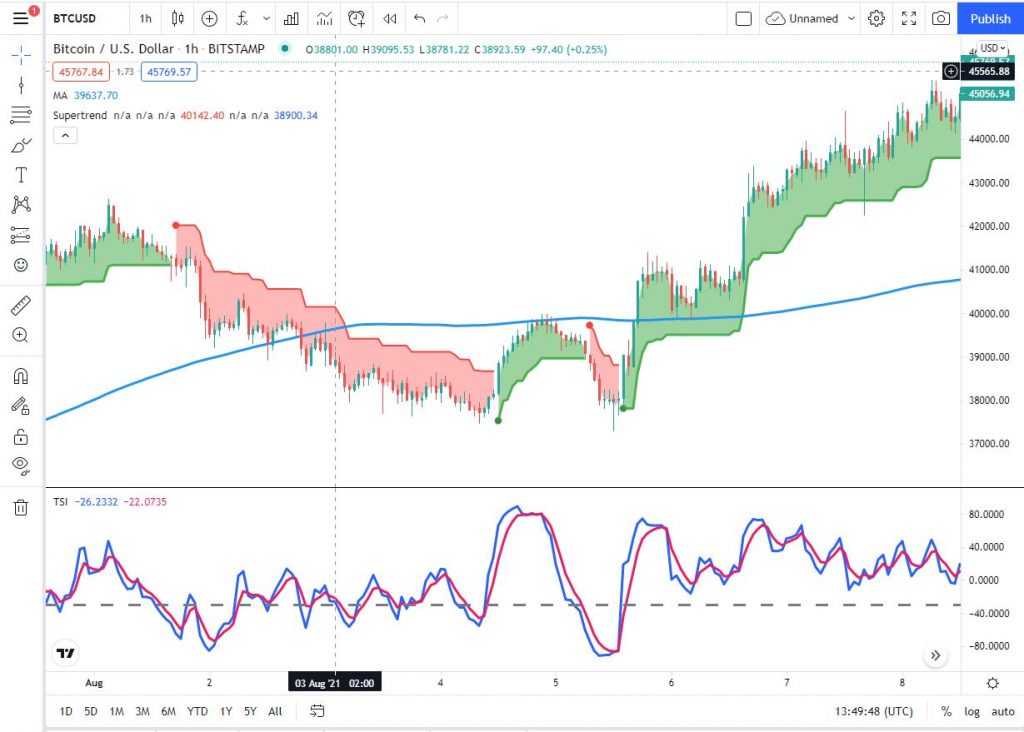Viewport: 1024px width, 732px height.
Task: Open the emoji icons tool
Action: point(20,265)
